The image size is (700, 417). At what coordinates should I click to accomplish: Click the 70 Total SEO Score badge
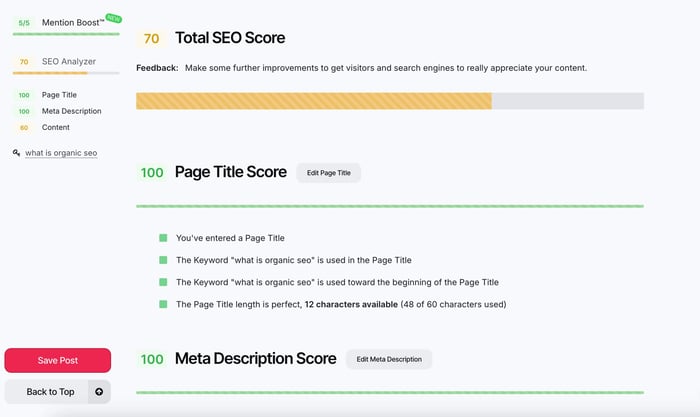(x=151, y=39)
